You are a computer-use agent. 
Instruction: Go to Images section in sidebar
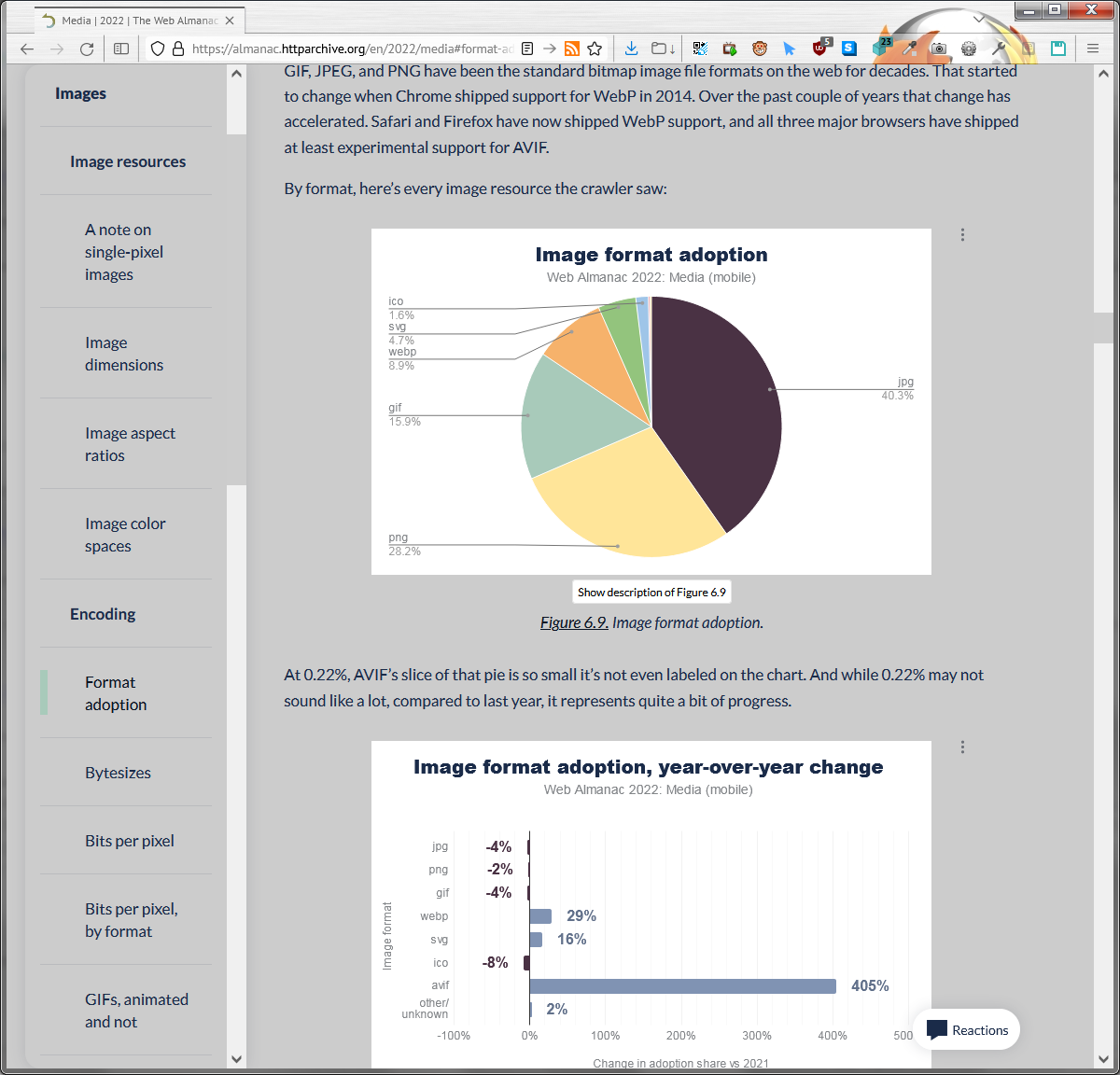pyautogui.click(x=80, y=93)
